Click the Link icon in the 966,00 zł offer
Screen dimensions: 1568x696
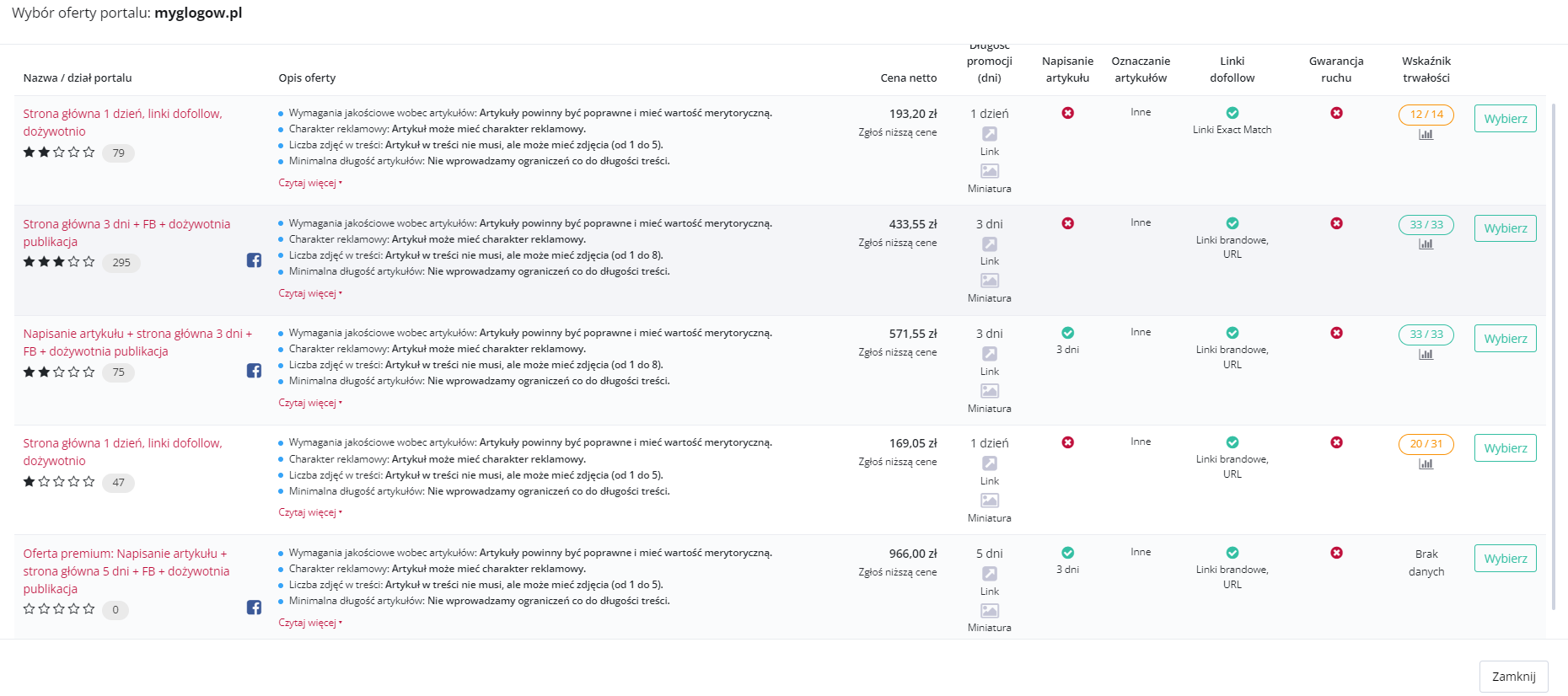(989, 574)
